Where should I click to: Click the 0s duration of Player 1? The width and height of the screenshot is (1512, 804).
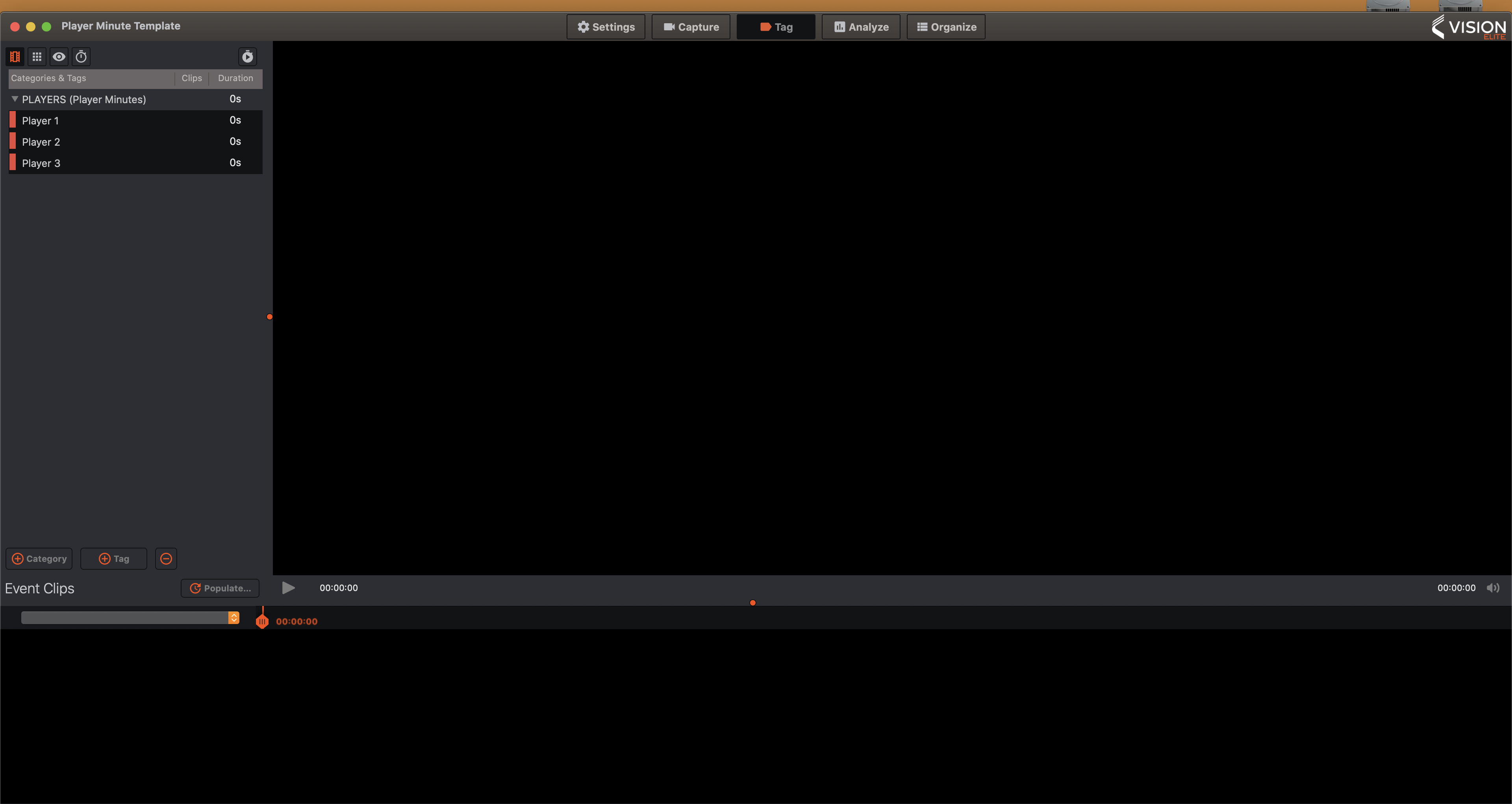pos(235,120)
